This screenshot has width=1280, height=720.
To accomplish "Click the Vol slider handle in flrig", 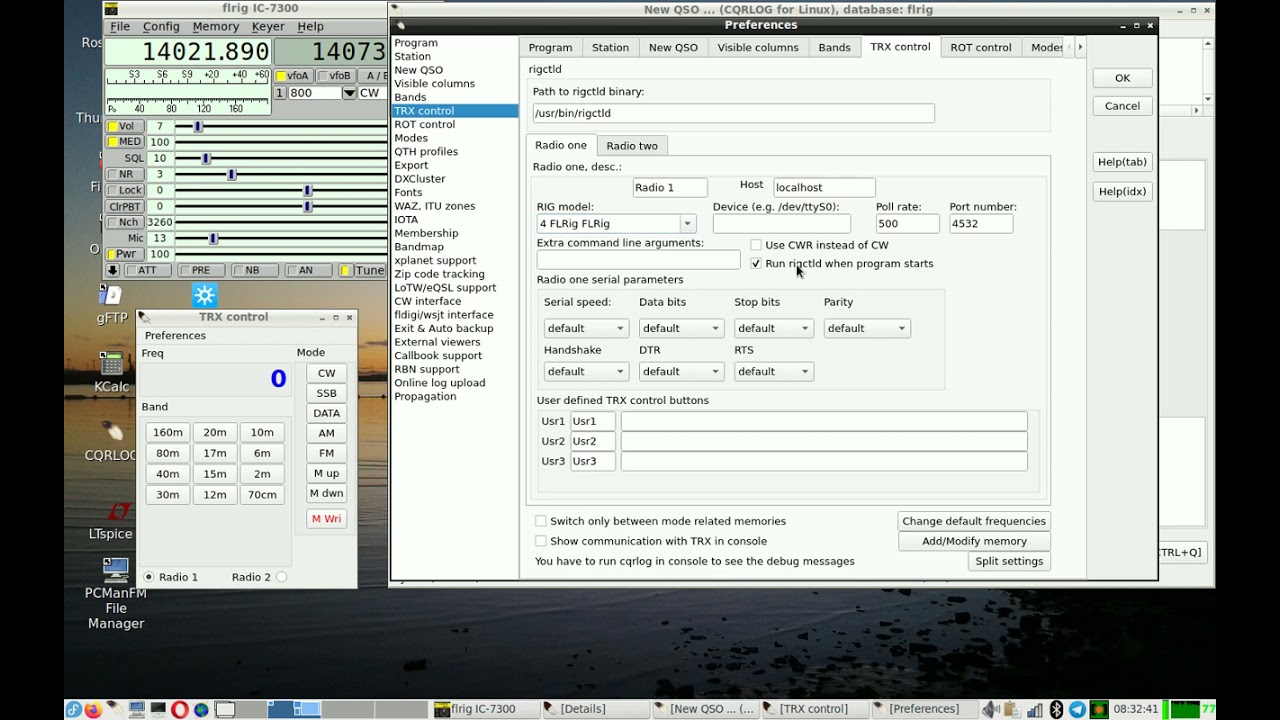I will (x=198, y=126).
